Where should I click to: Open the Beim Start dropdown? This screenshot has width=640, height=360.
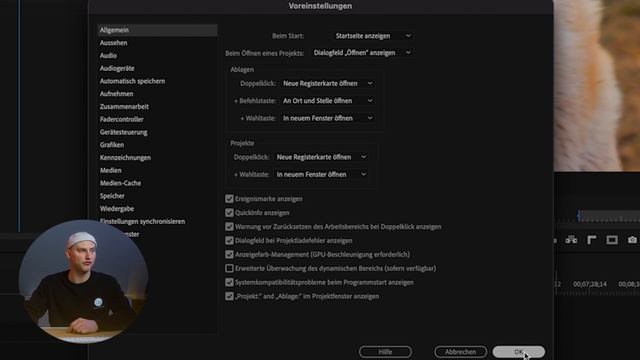[x=373, y=36]
